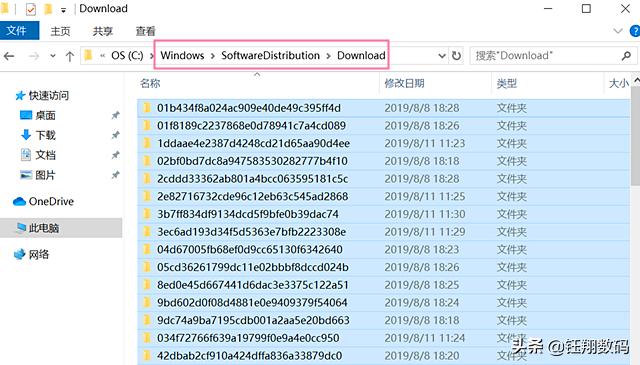This screenshot has height=365, width=640.
Task: Select 网络 in the navigation pane
Action: point(31,254)
